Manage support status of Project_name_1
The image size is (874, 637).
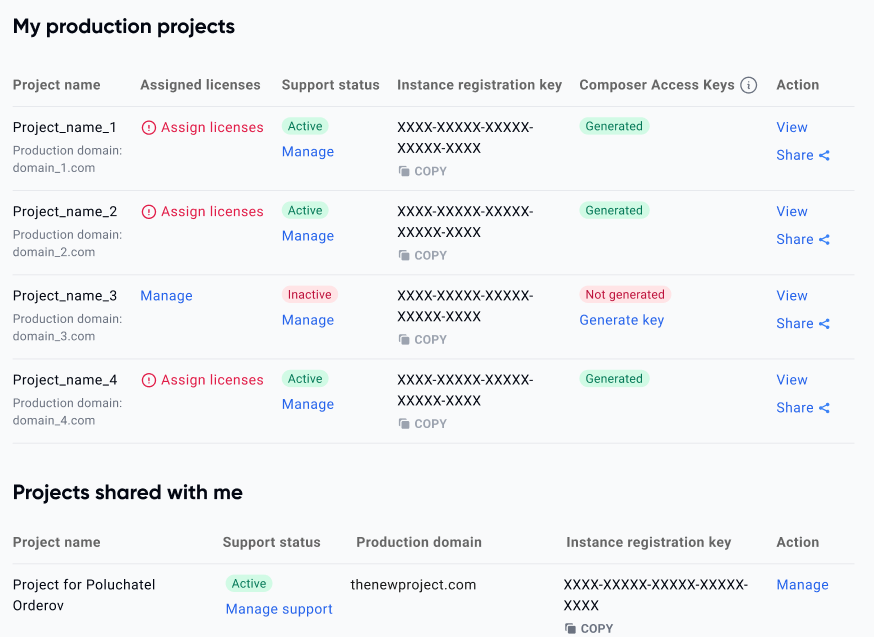click(308, 152)
